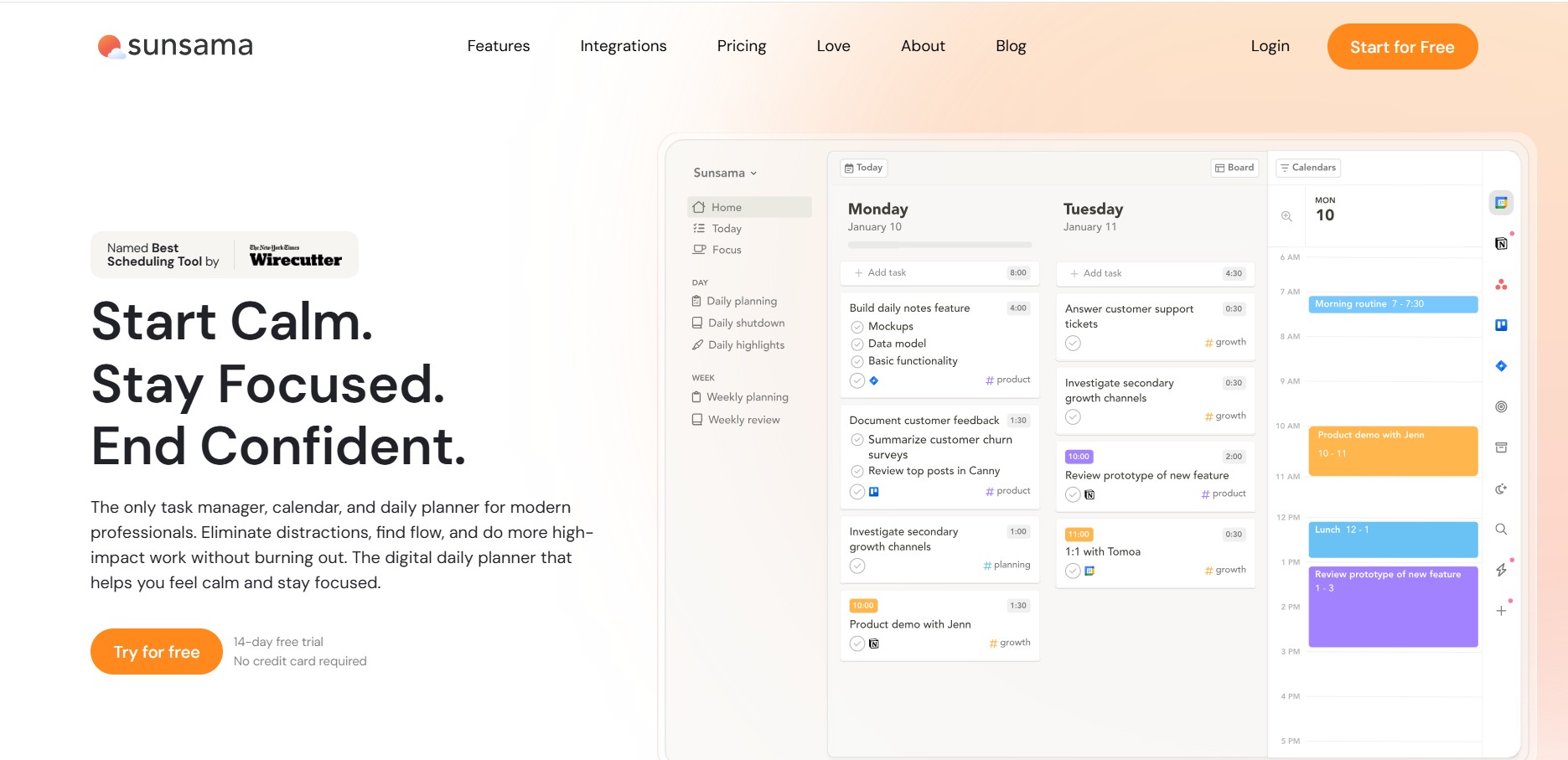Image resolution: width=1568 pixels, height=760 pixels.
Task: Open the Jira integration in the right rail
Action: click(1501, 366)
